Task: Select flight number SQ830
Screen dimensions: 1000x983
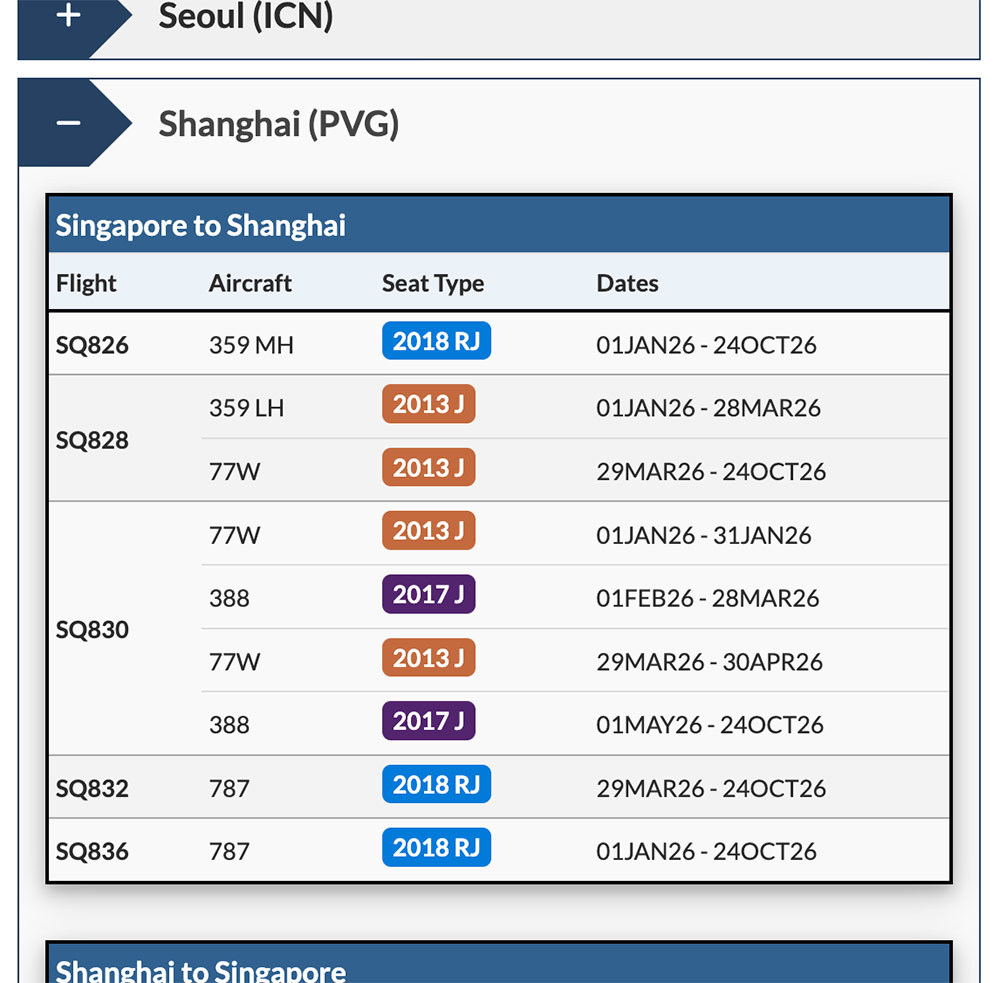Action: [92, 630]
